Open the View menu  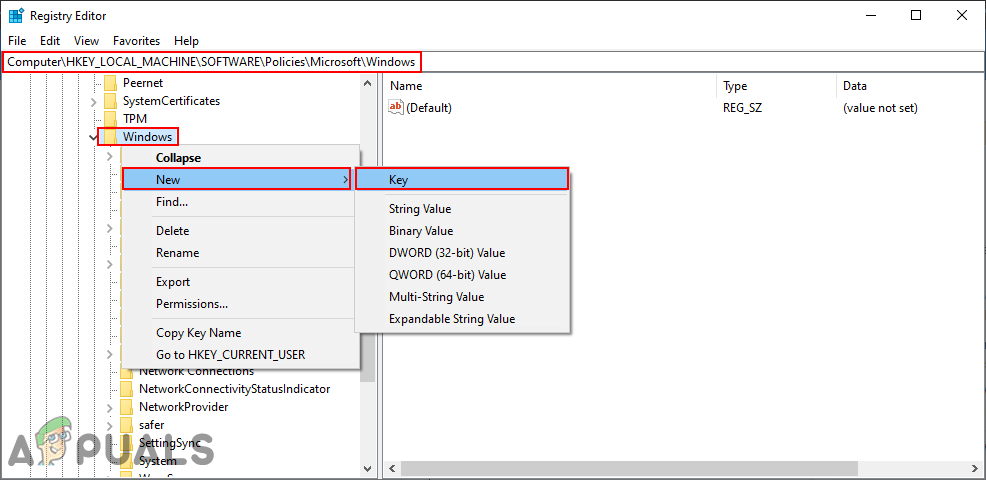click(x=86, y=41)
